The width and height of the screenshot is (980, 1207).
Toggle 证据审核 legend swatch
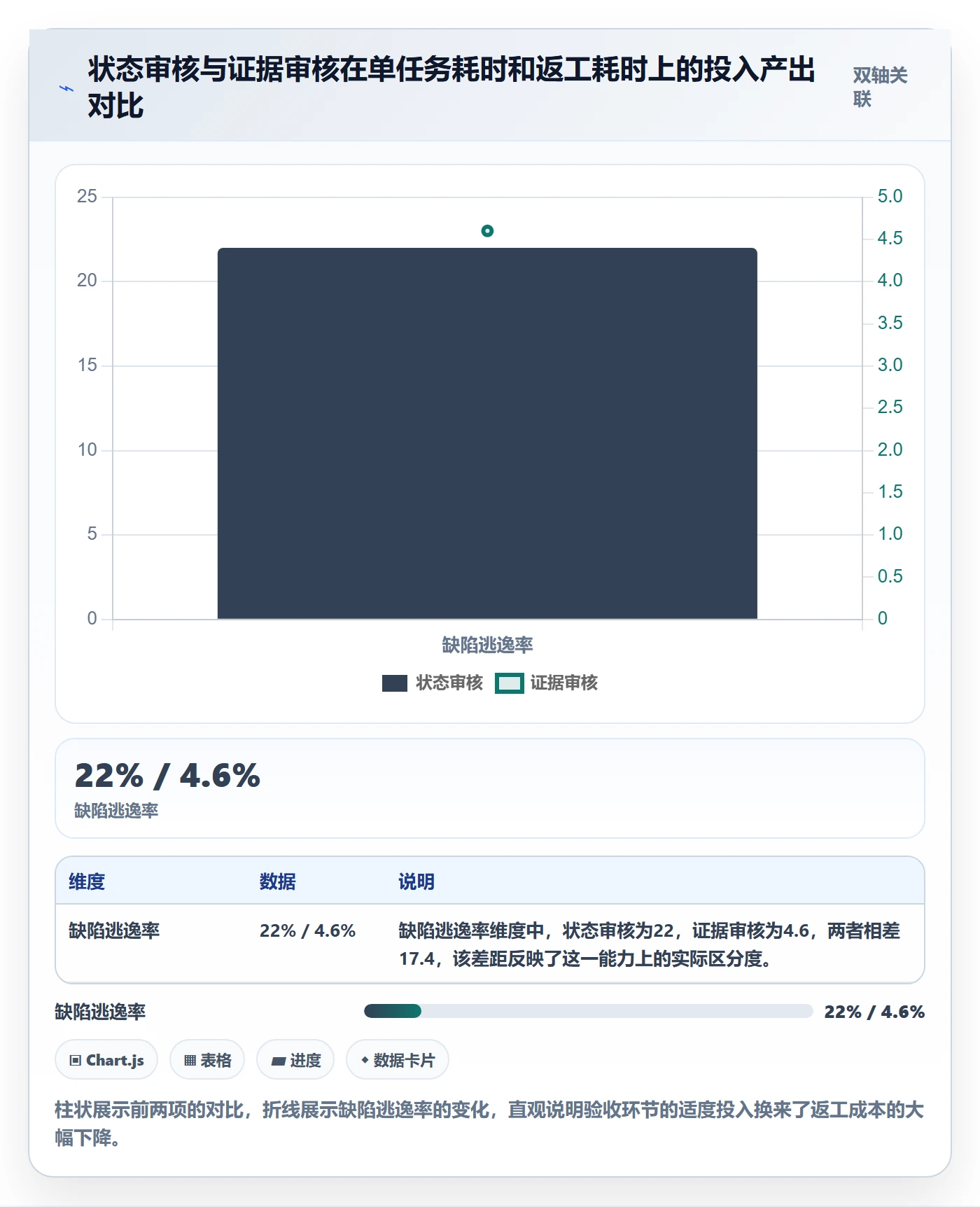pos(509,683)
